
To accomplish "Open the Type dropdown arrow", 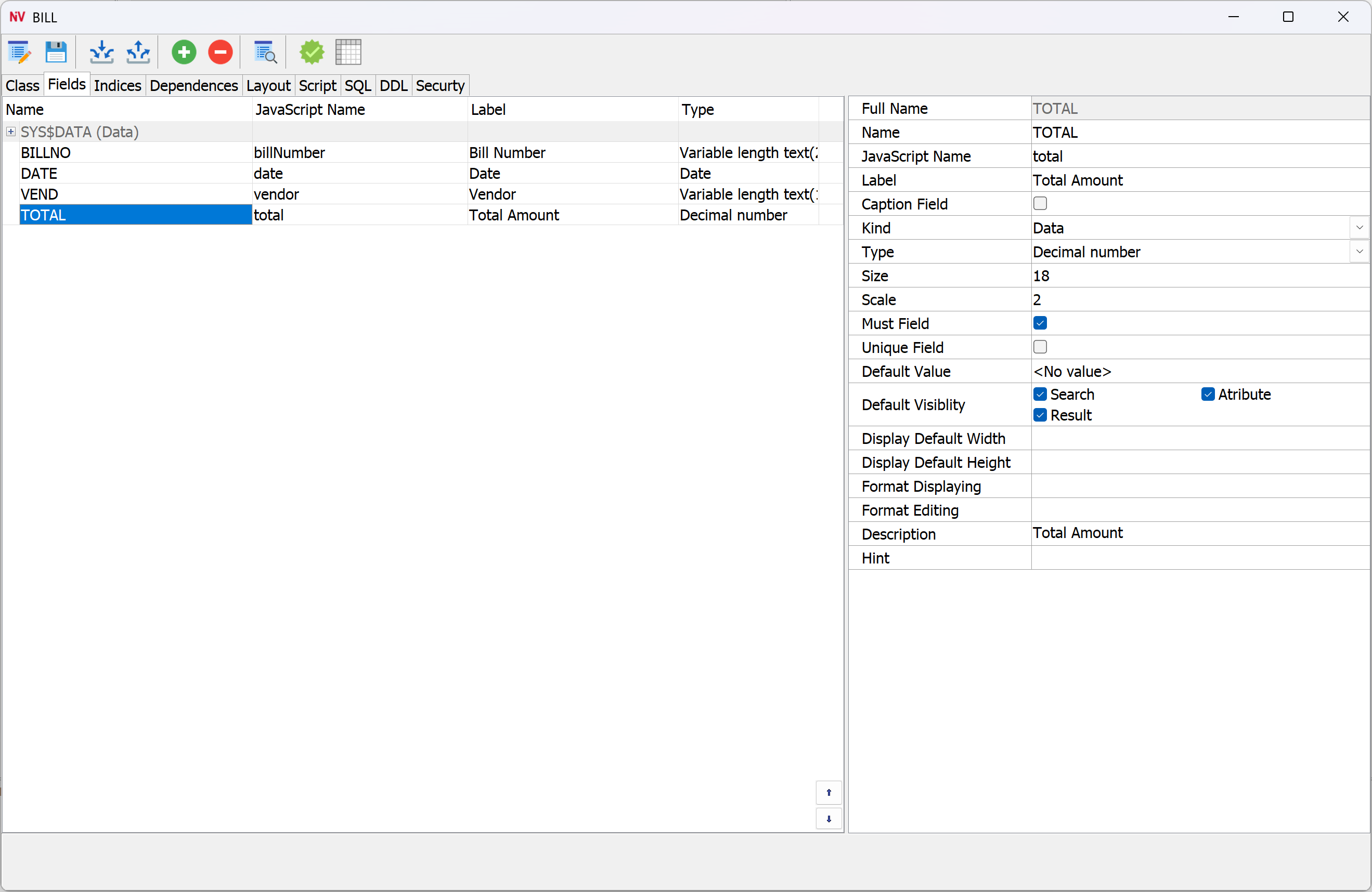I will coord(1360,252).
